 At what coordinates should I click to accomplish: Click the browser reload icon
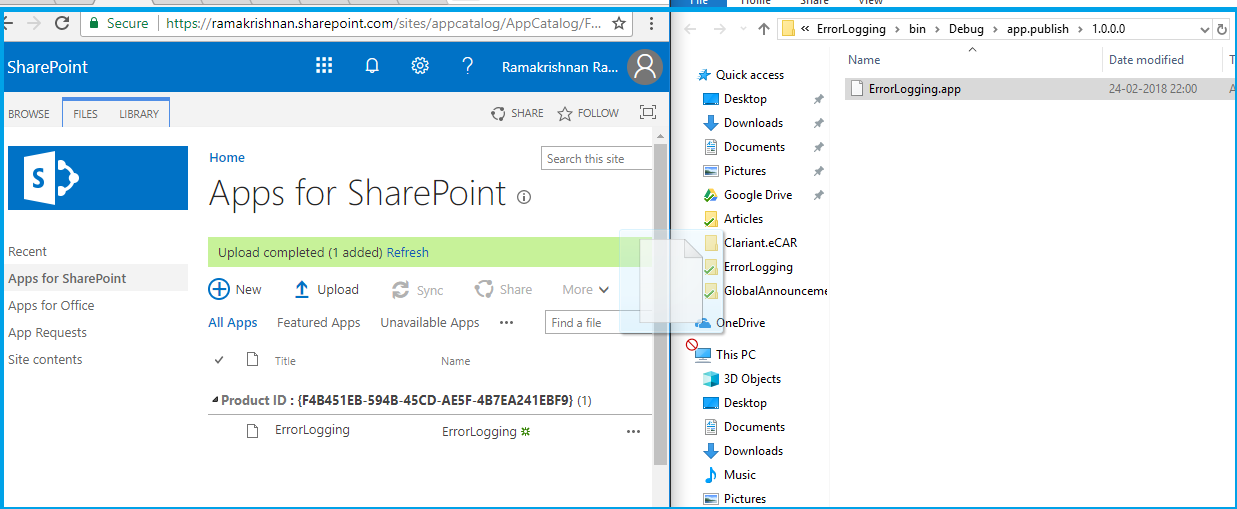tap(62, 22)
